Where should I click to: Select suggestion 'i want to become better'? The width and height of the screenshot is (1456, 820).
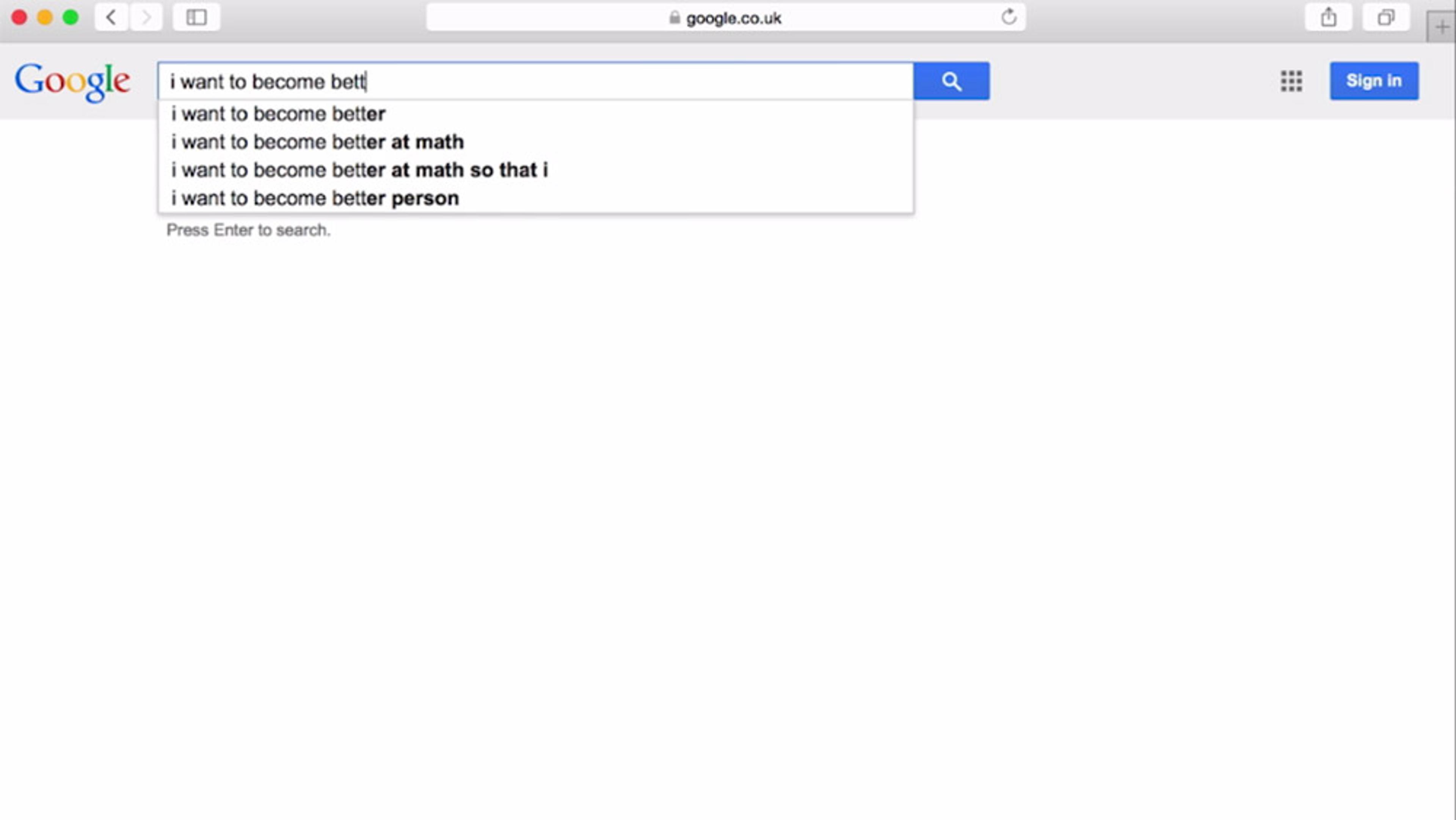[x=278, y=114]
